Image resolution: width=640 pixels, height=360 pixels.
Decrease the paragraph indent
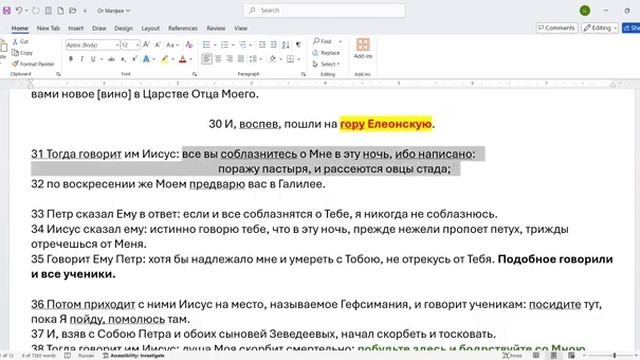point(262,44)
